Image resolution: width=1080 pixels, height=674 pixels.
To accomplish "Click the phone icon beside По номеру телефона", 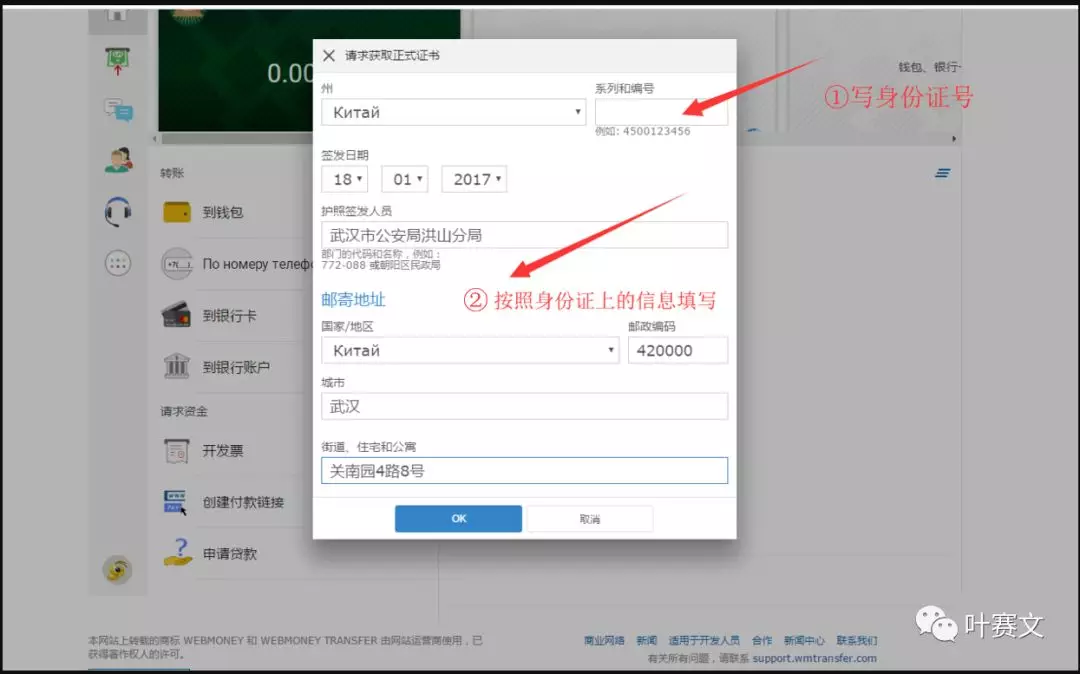I will (x=177, y=264).
